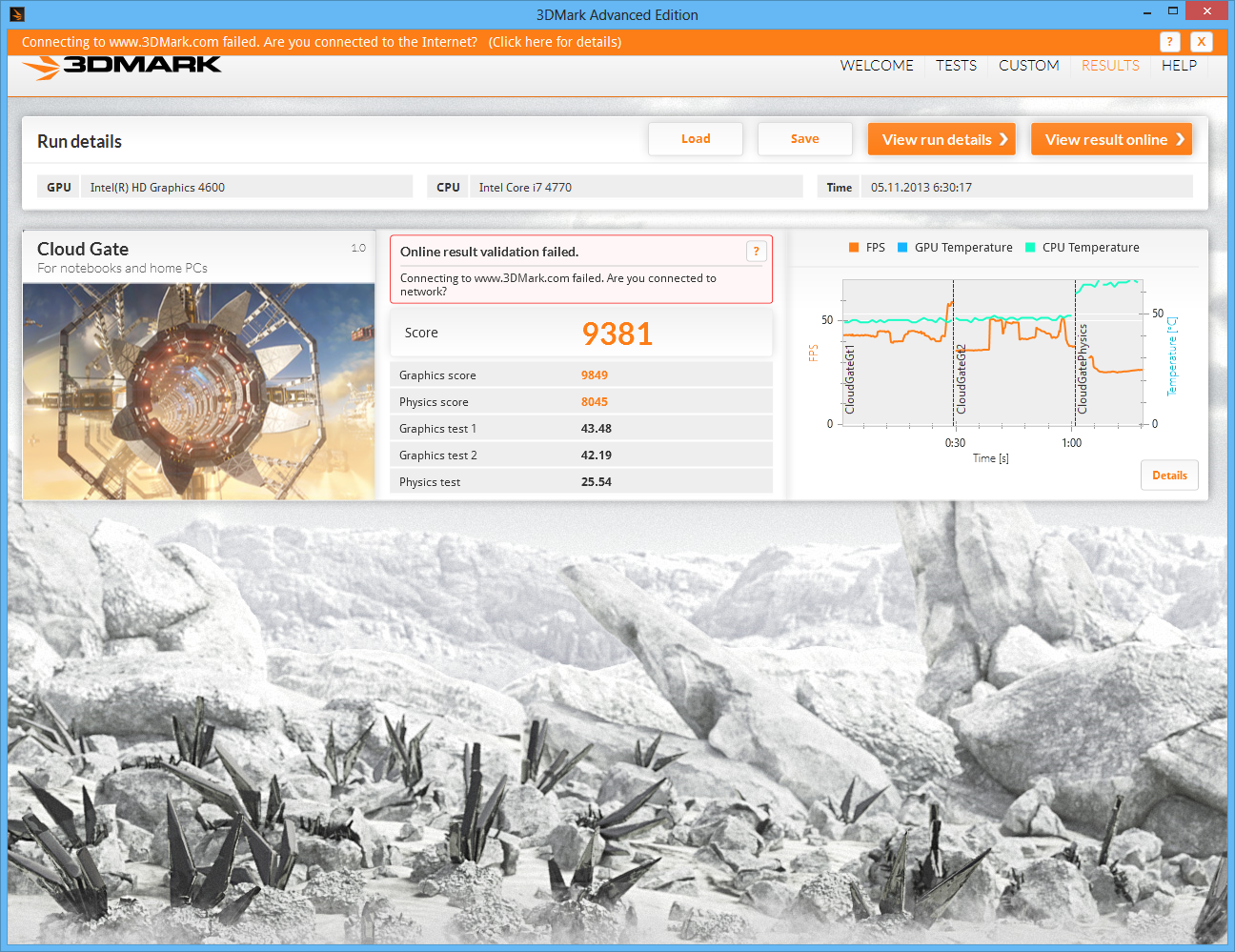Click the CloudGateGt2 marker in the graph
The height and width of the screenshot is (952, 1235).
pos(961,379)
